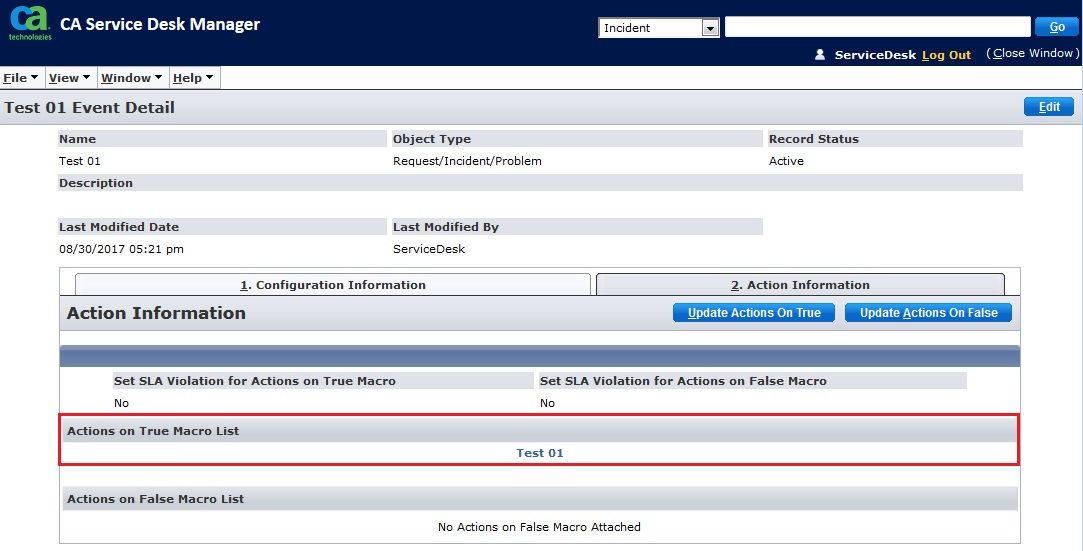
Task: Click the CA Technologies logo
Action: point(30,25)
